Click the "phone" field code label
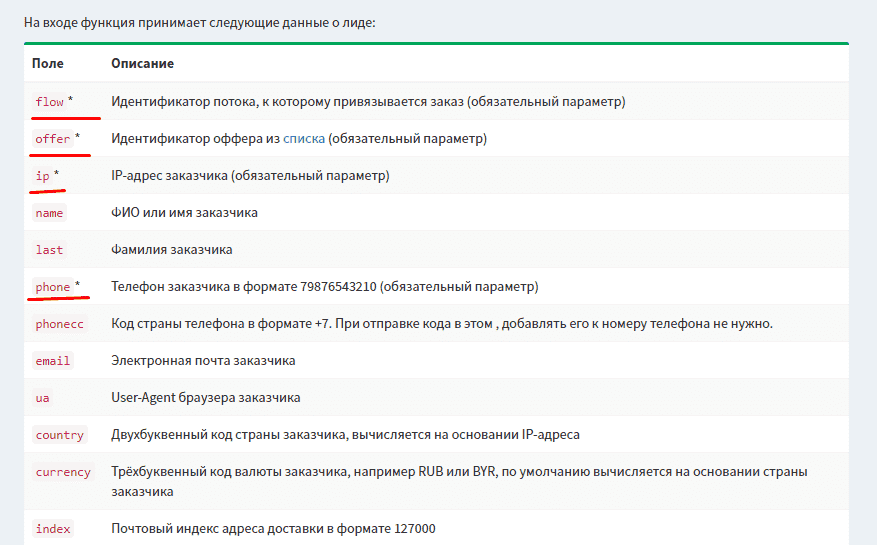The height and width of the screenshot is (545, 877). [52, 287]
